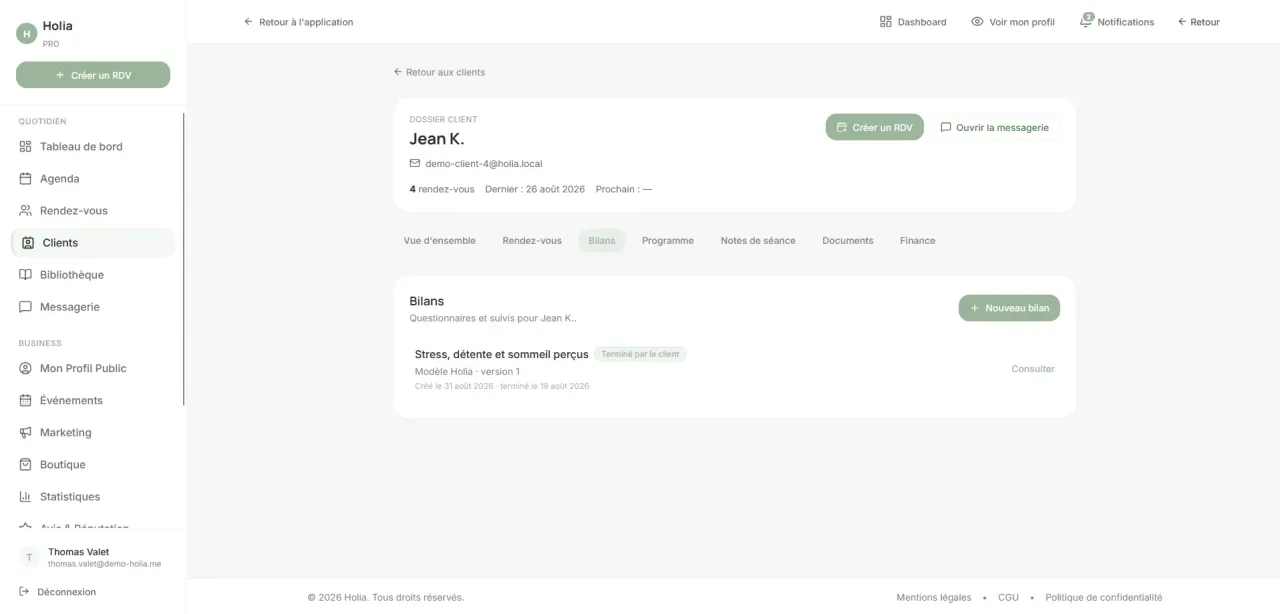Click the Mon Profil Public user icon
Image resolution: width=1280 pixels, height=614 pixels.
coord(26,368)
